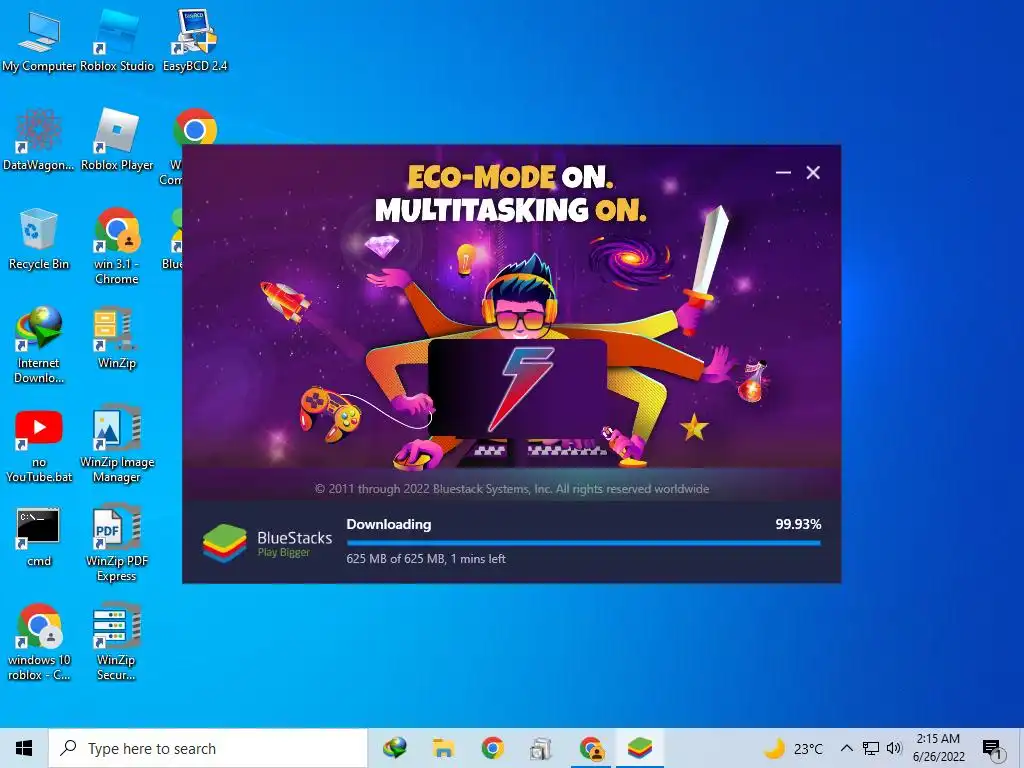Screen dimensions: 1024x768
Task: Open notification Action Center
Action: [992, 749]
